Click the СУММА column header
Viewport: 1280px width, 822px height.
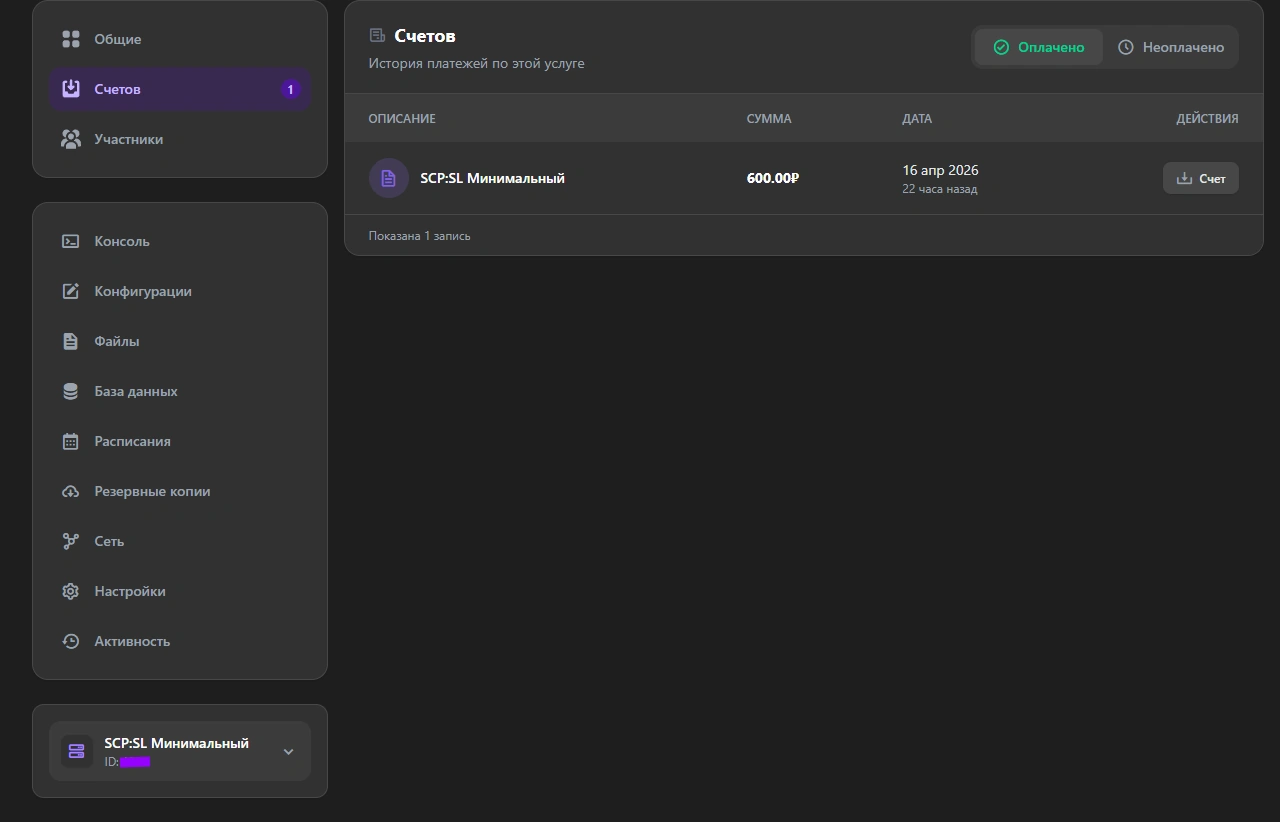coord(769,118)
